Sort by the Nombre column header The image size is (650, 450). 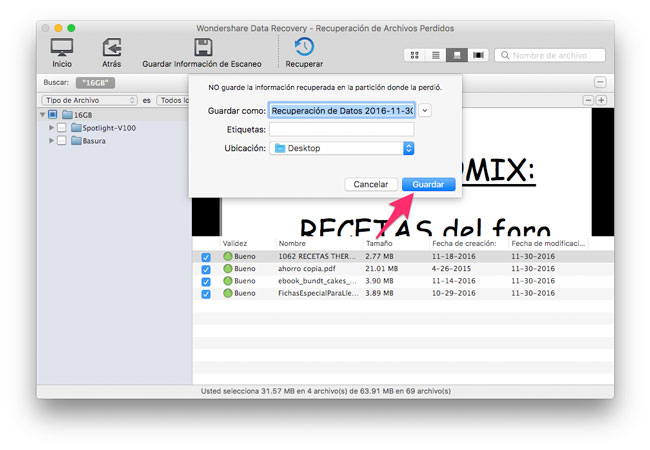click(x=292, y=243)
